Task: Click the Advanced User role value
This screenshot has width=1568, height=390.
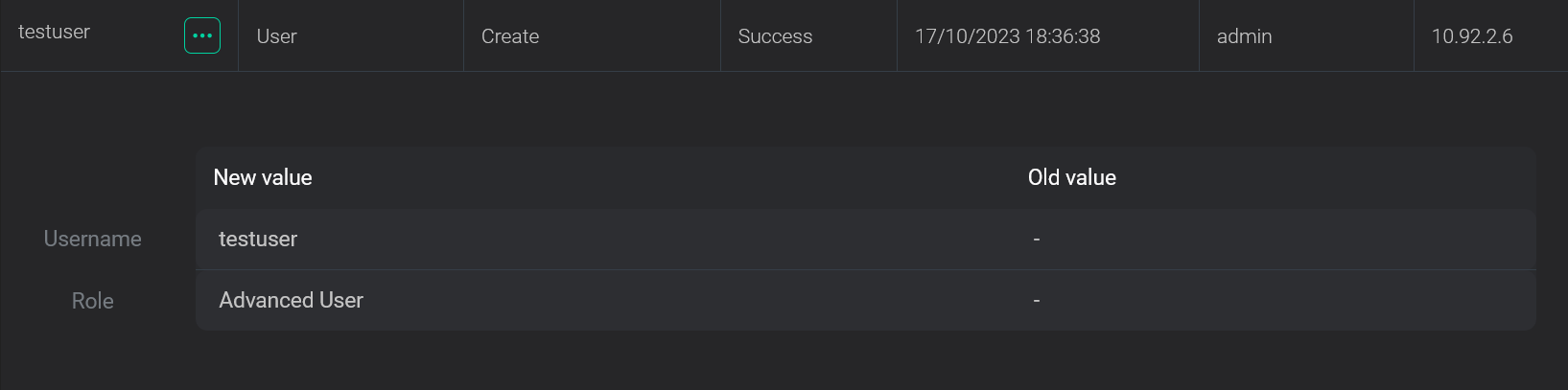Action: [x=291, y=300]
